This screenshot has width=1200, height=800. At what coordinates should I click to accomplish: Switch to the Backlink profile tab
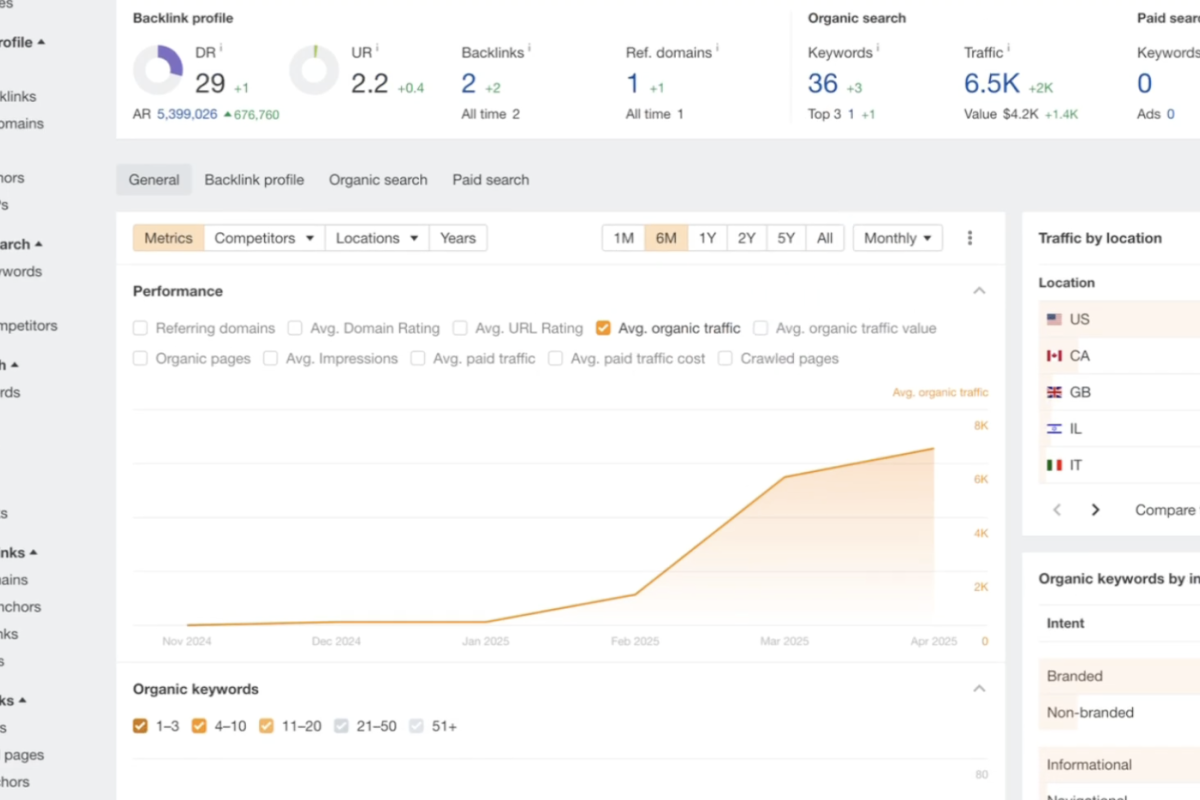click(x=254, y=180)
